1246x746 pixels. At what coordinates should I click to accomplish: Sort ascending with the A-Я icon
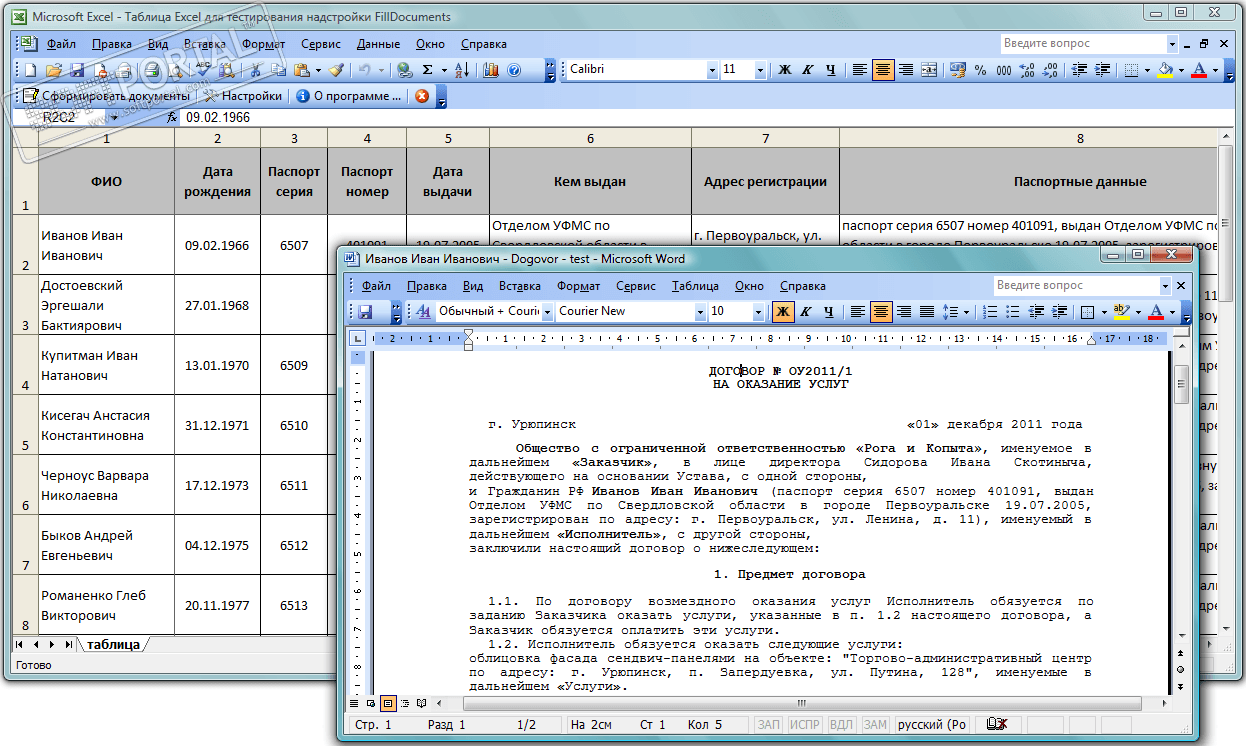click(x=461, y=70)
